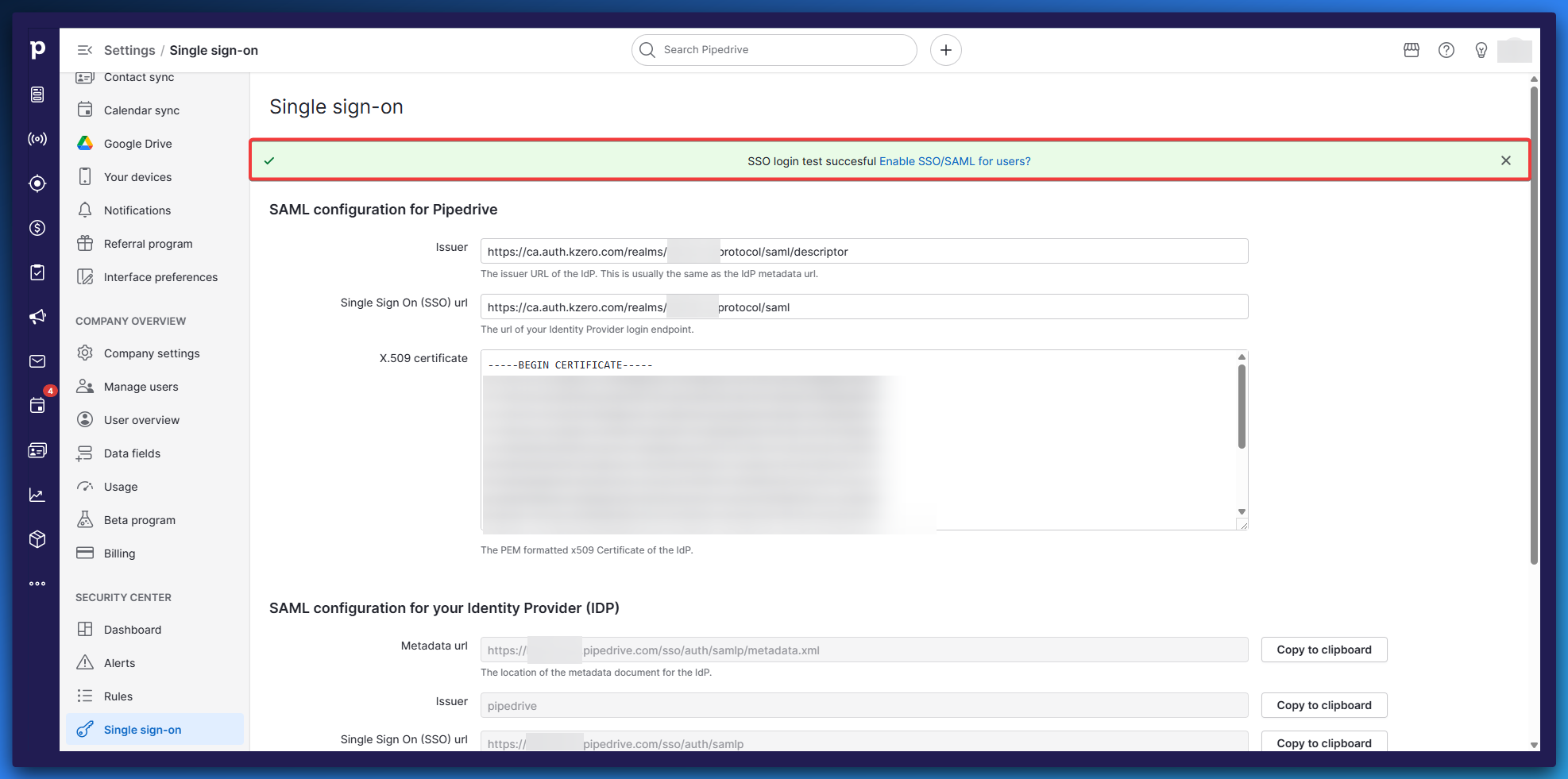The width and height of the screenshot is (1568, 779).
Task: Open Manage users settings page
Action: pyautogui.click(x=141, y=387)
